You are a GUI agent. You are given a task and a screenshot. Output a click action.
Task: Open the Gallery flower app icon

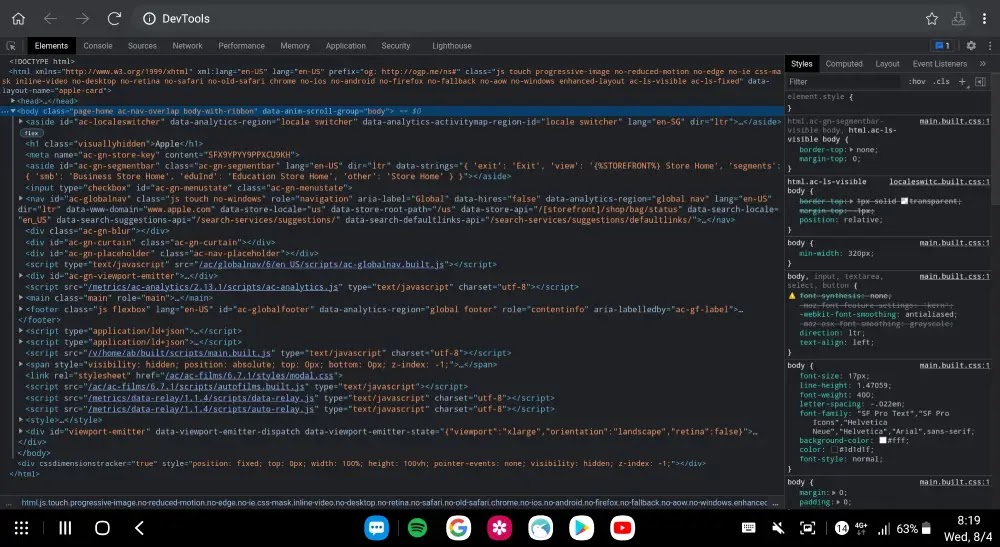(499, 528)
